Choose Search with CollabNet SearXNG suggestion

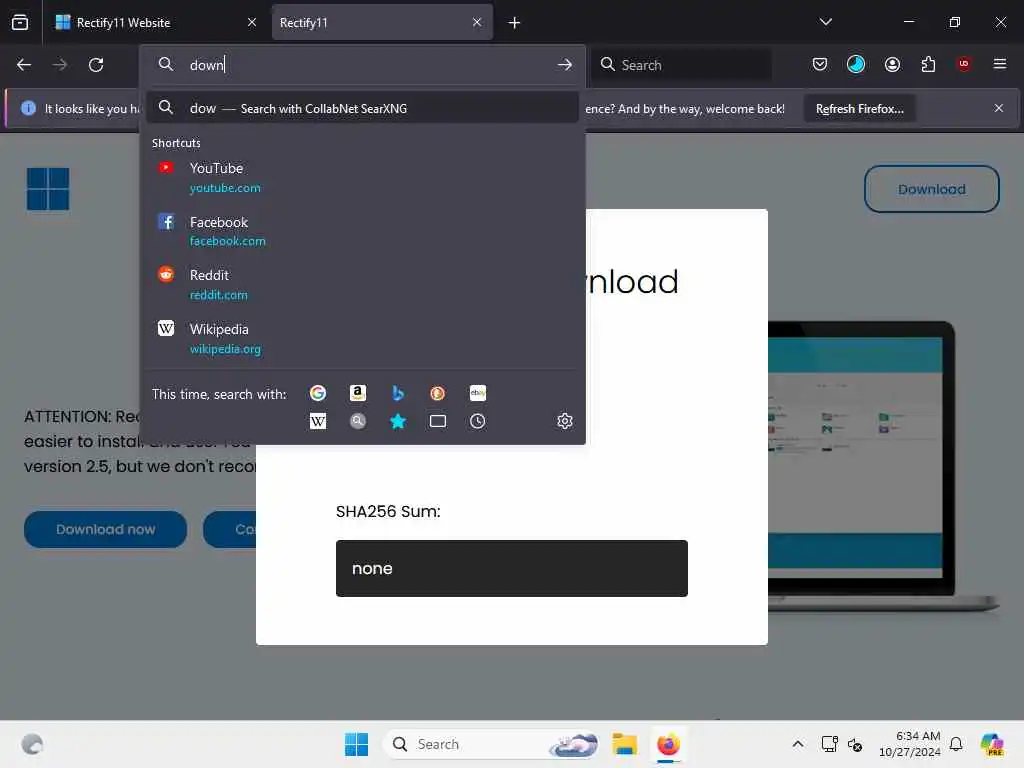(x=362, y=108)
